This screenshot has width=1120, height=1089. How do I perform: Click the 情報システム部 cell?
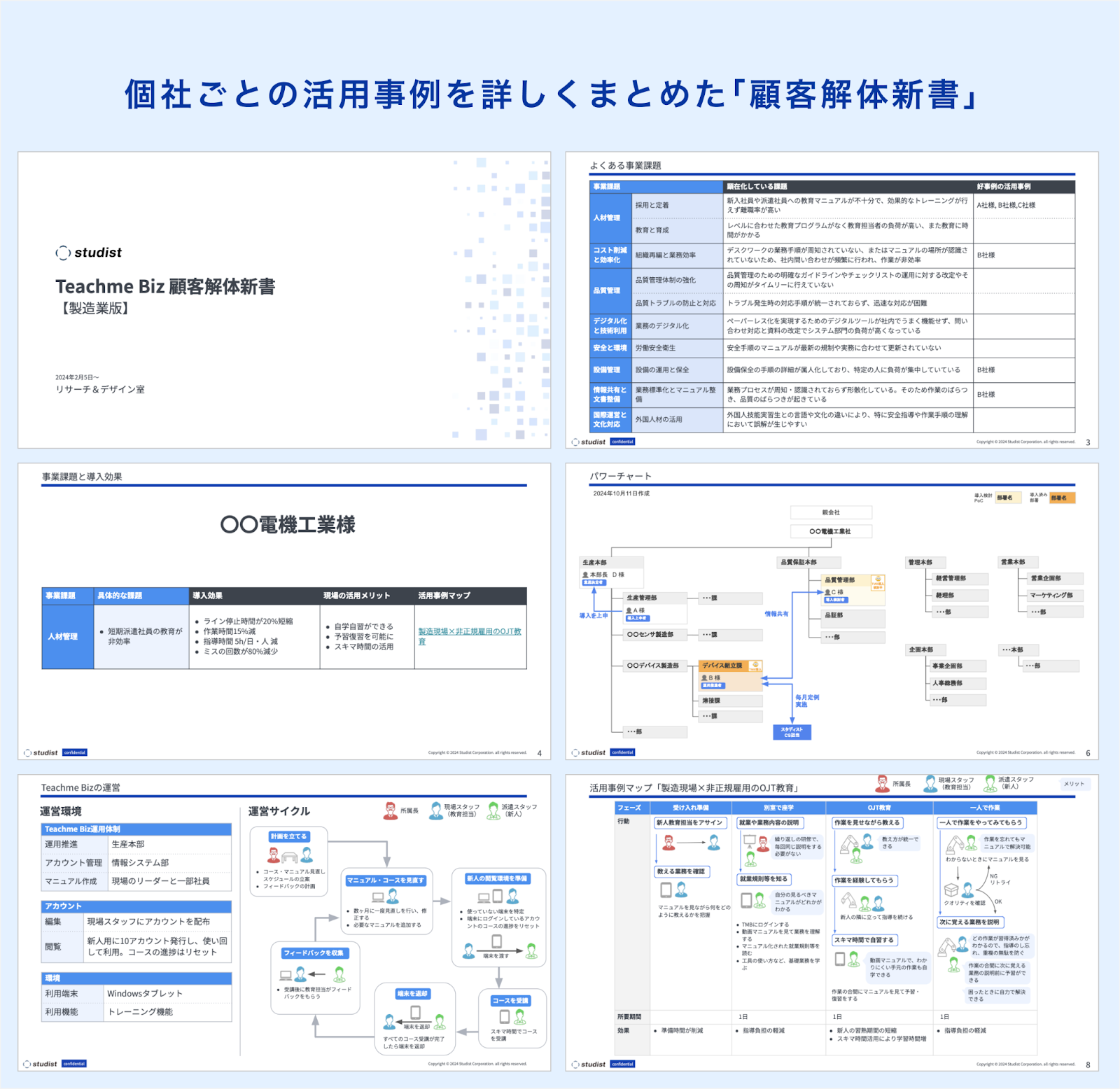169,863
